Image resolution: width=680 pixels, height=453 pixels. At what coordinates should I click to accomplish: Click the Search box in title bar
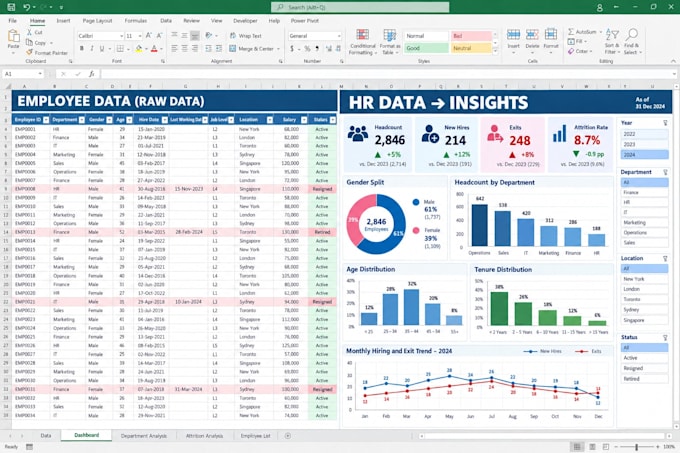[360, 7]
